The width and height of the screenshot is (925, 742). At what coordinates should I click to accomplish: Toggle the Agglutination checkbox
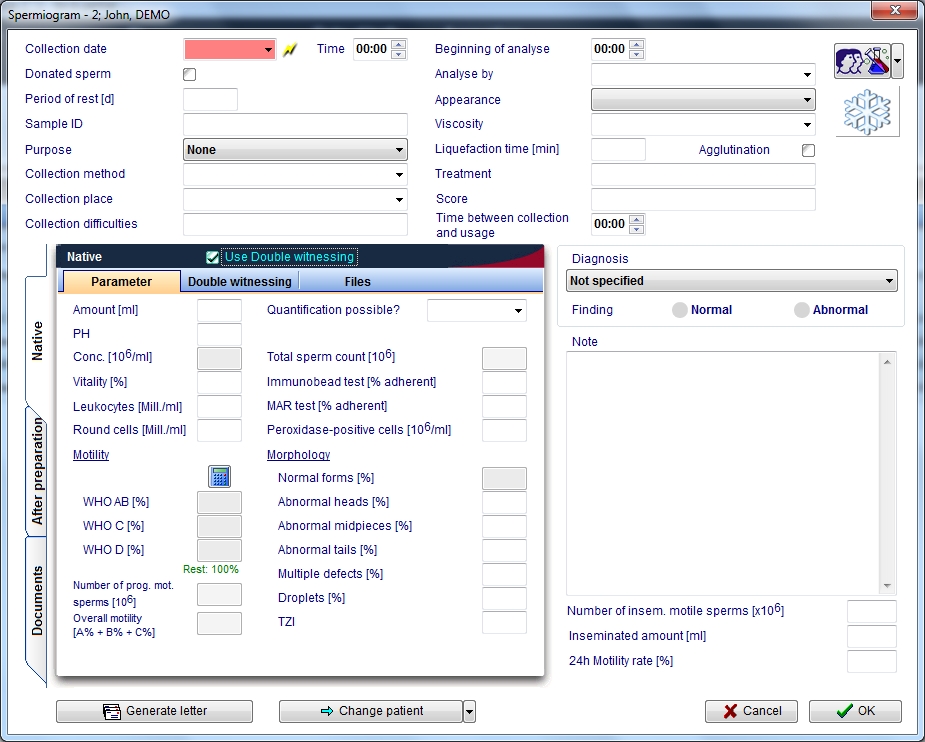(808, 150)
